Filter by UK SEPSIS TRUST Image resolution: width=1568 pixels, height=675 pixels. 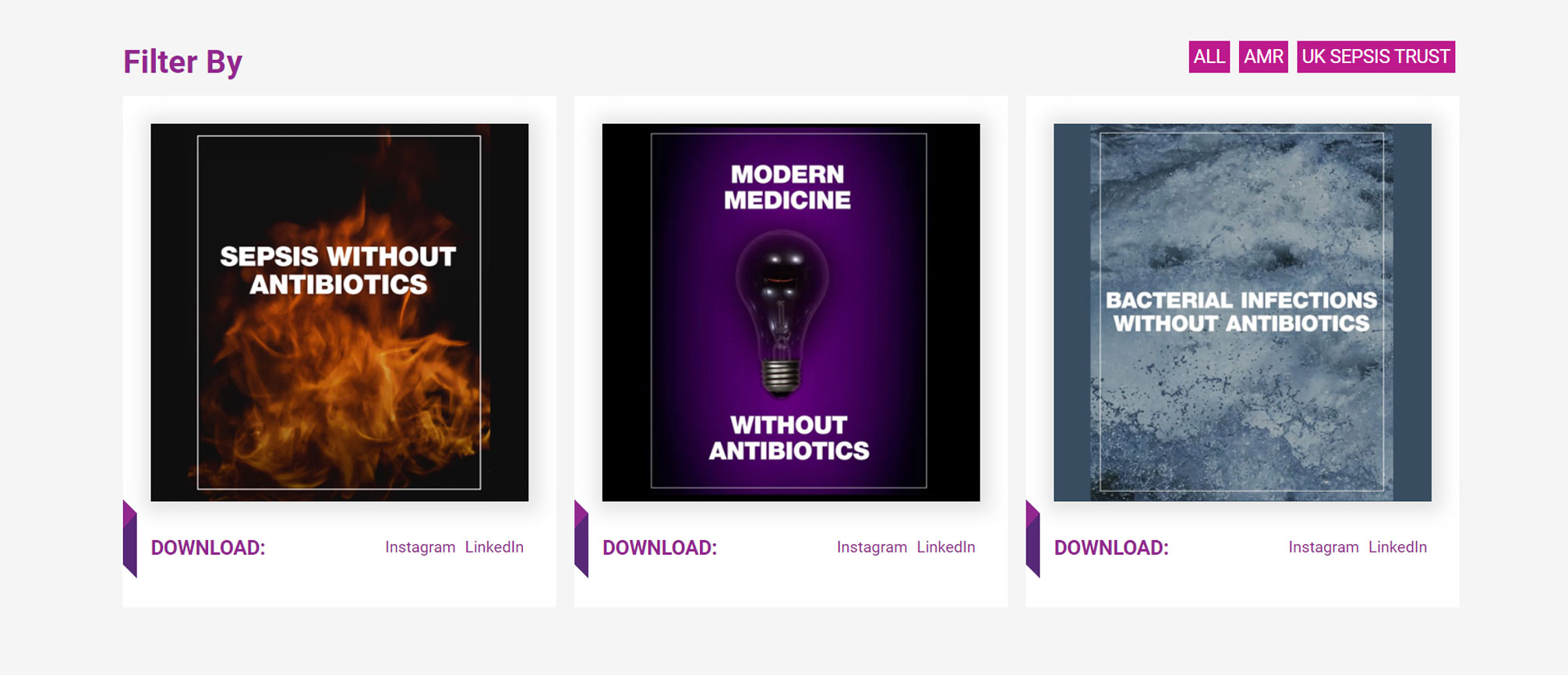1376,57
